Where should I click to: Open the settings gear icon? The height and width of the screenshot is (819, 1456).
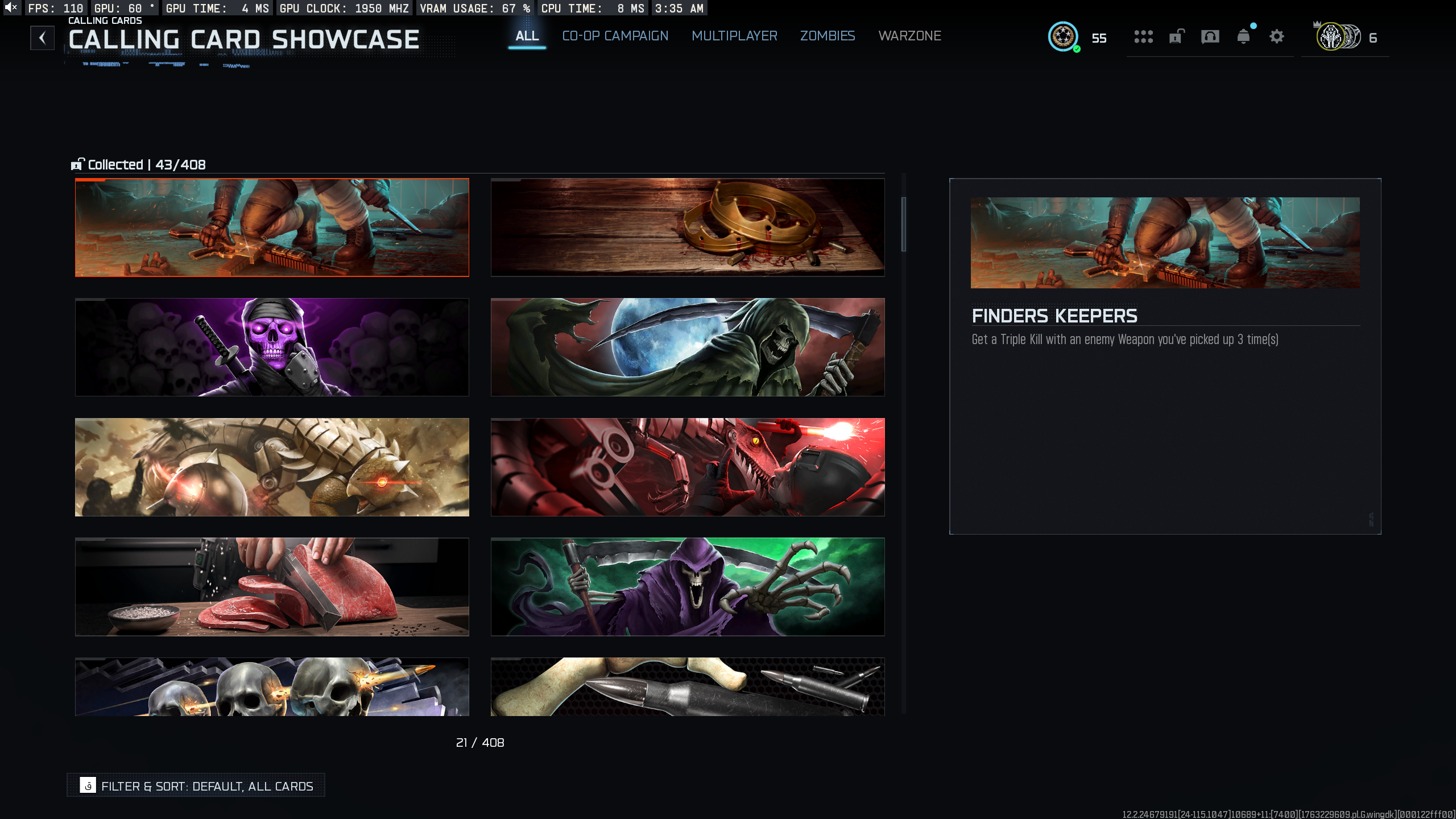1277,37
